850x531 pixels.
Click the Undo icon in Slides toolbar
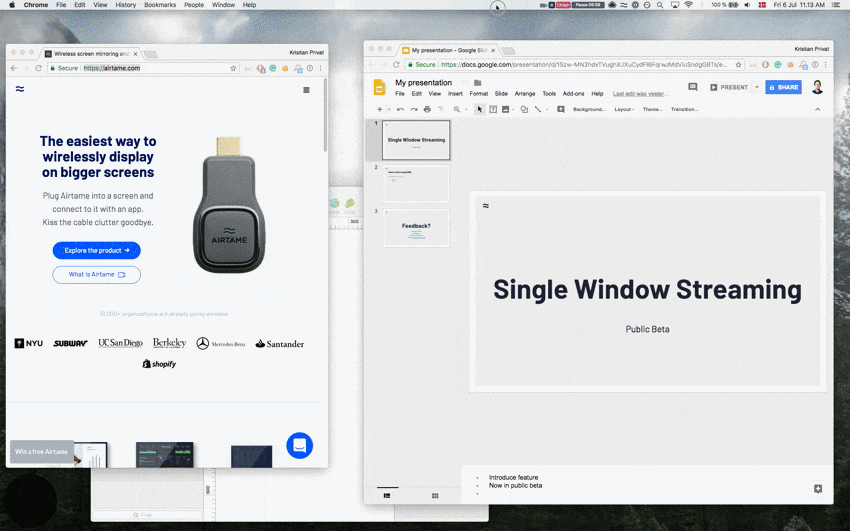point(401,109)
